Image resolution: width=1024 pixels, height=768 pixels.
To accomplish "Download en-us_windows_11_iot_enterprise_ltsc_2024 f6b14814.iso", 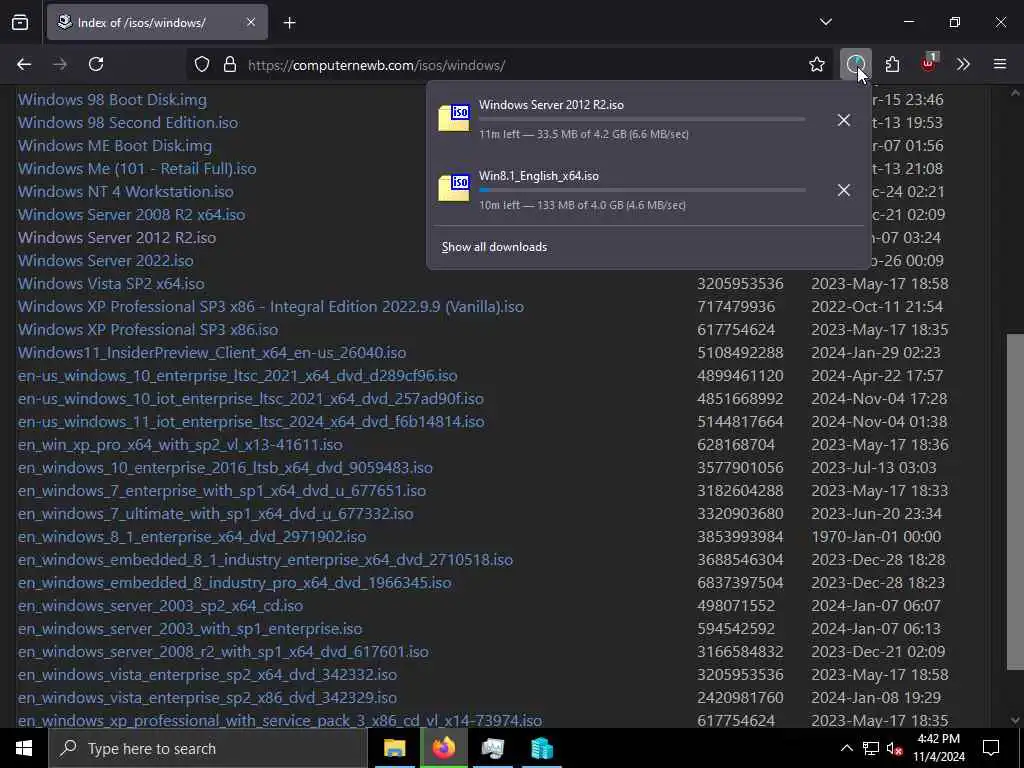I will pyautogui.click(x=251, y=421).
